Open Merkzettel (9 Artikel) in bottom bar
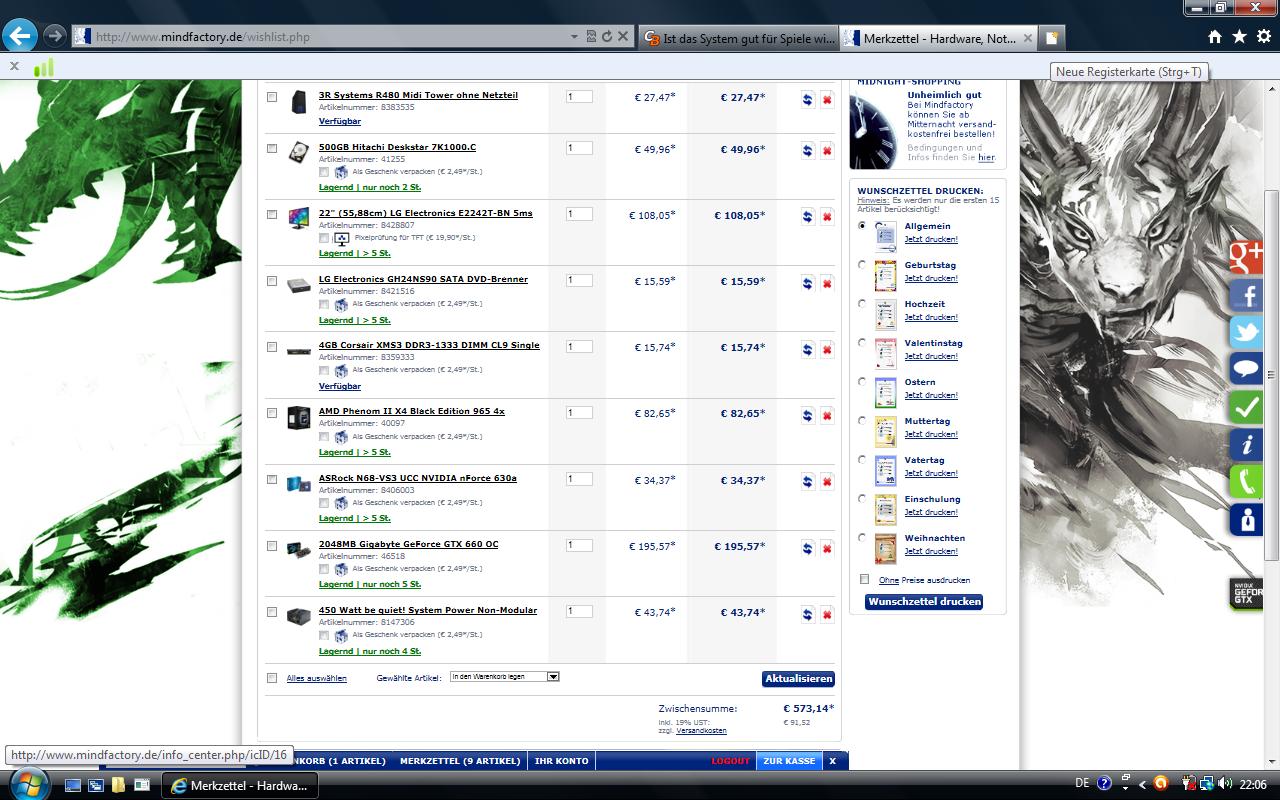This screenshot has height=800, width=1280. pos(460,761)
